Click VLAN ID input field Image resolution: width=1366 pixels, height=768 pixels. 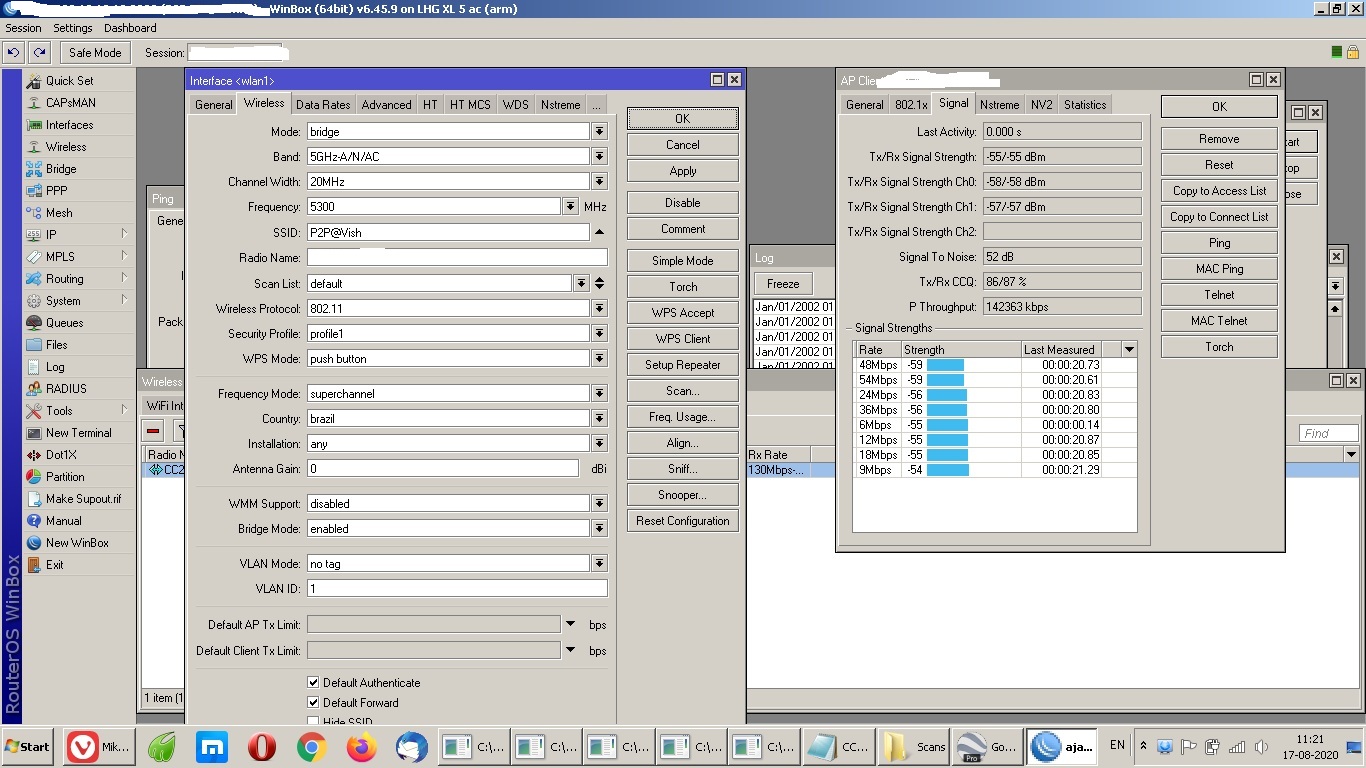coord(456,589)
